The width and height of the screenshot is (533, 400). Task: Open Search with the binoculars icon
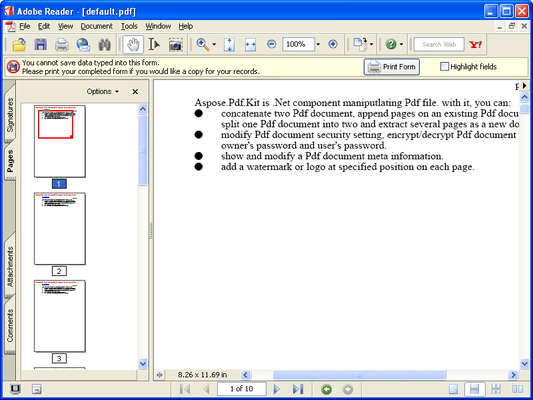click(x=104, y=45)
